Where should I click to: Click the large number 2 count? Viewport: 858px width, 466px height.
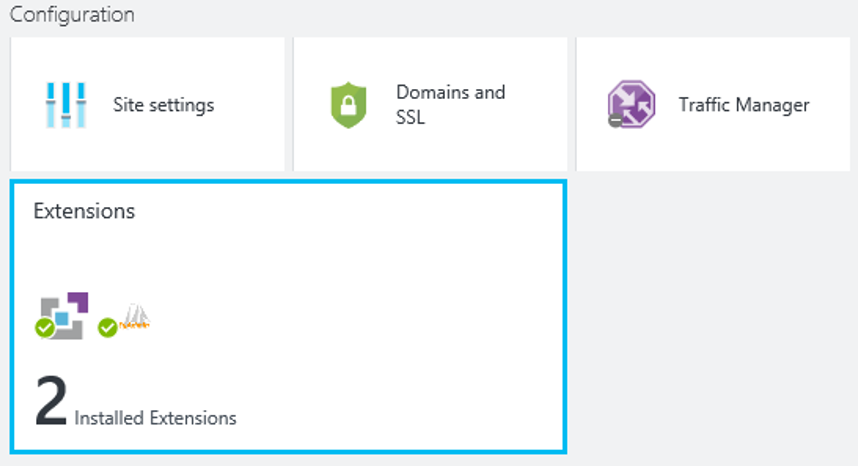click(x=50, y=402)
